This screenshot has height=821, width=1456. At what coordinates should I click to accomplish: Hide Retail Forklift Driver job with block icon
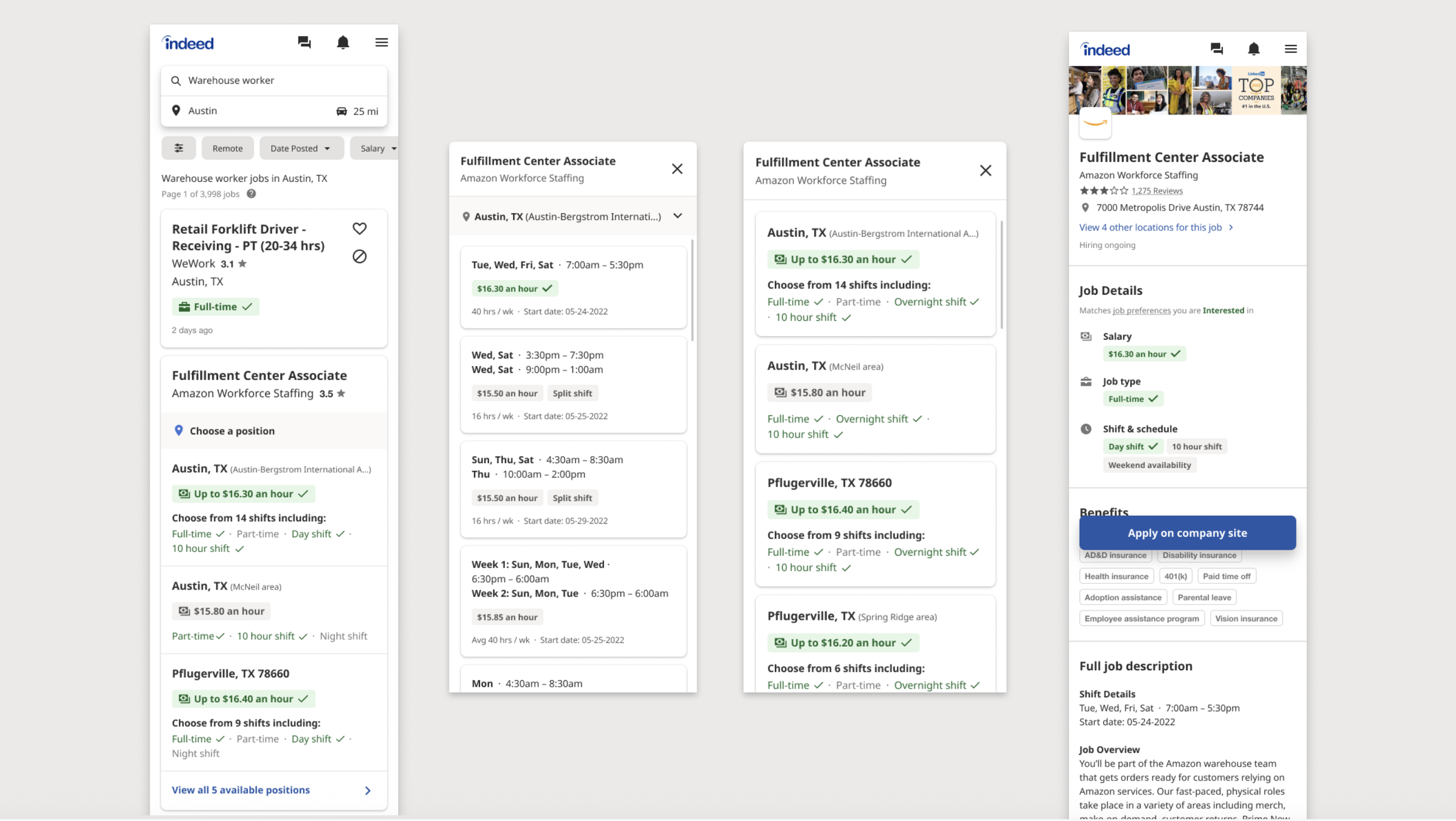tap(359, 256)
